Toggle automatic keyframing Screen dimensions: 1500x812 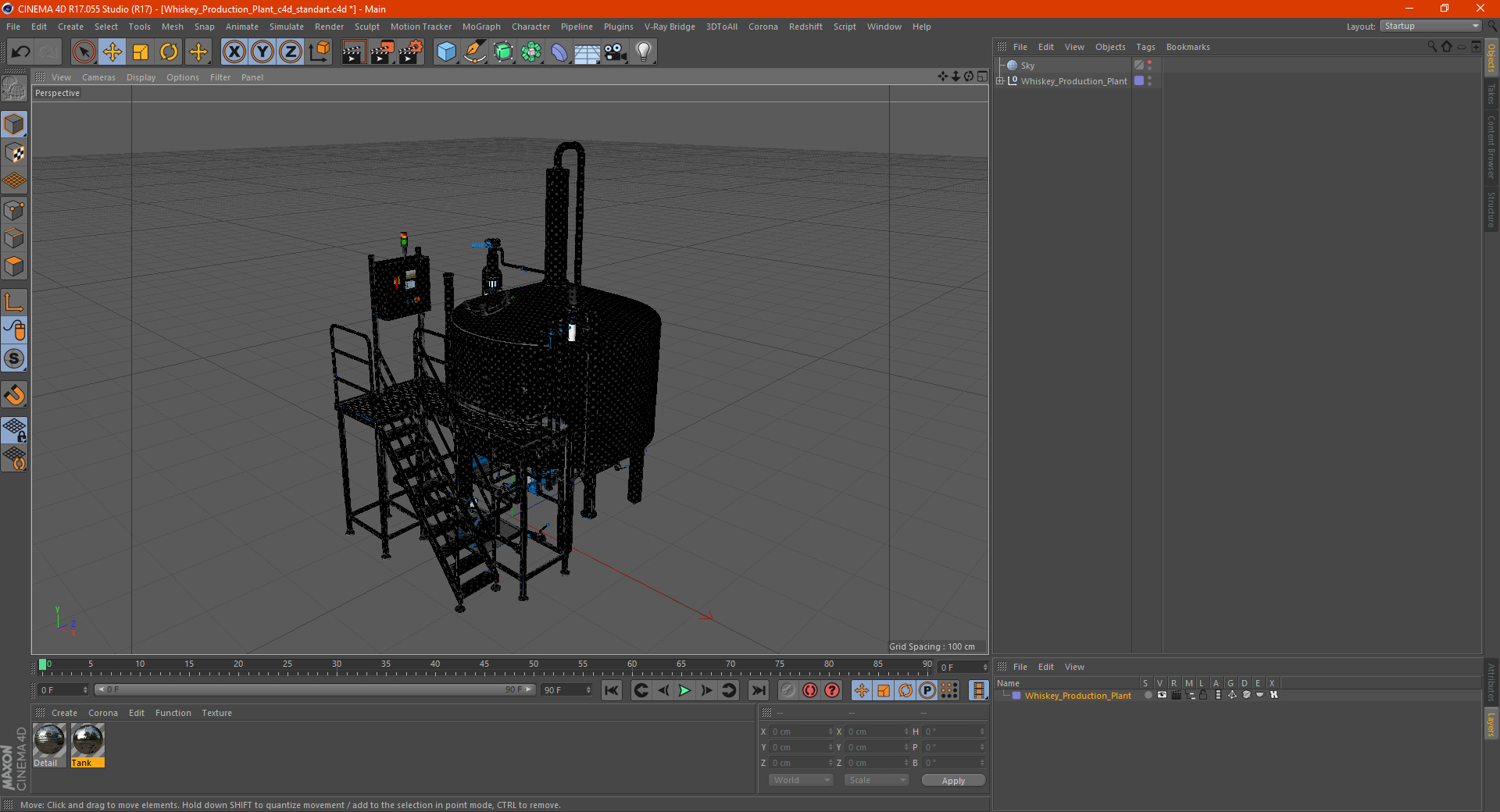pyautogui.click(x=810, y=690)
